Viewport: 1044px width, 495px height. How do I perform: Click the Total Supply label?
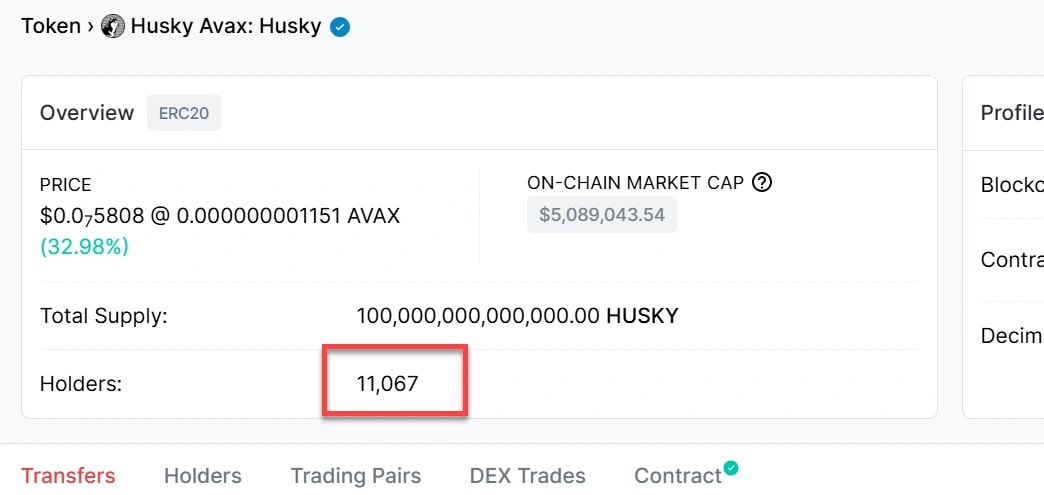(103, 316)
